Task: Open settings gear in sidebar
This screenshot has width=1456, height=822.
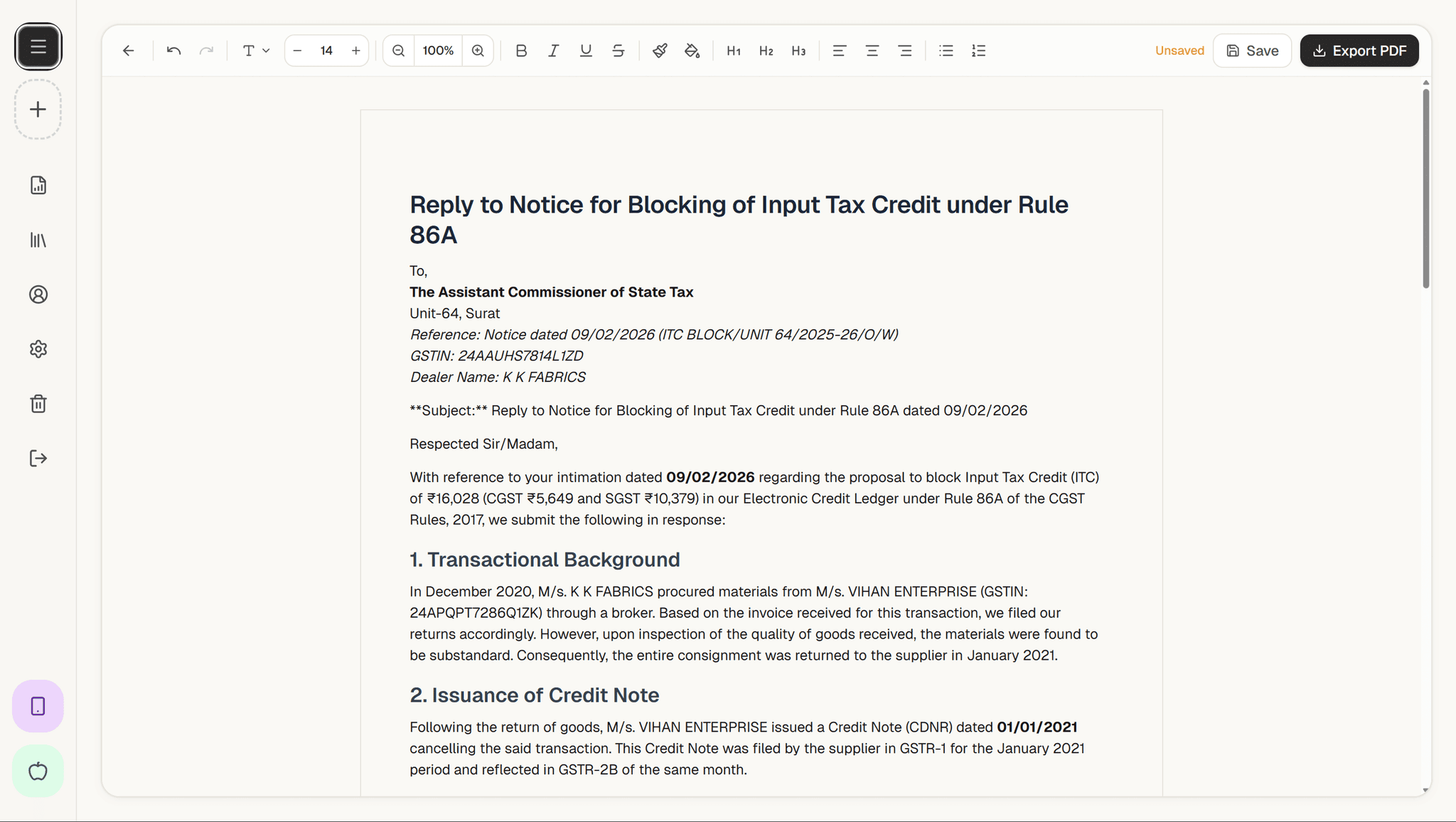Action: click(38, 349)
